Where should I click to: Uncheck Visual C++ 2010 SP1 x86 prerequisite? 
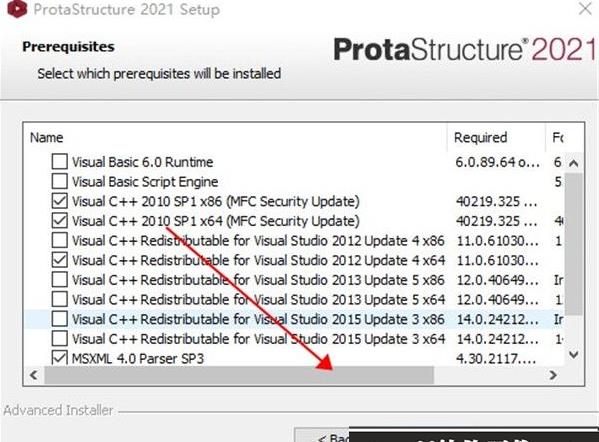60,201
